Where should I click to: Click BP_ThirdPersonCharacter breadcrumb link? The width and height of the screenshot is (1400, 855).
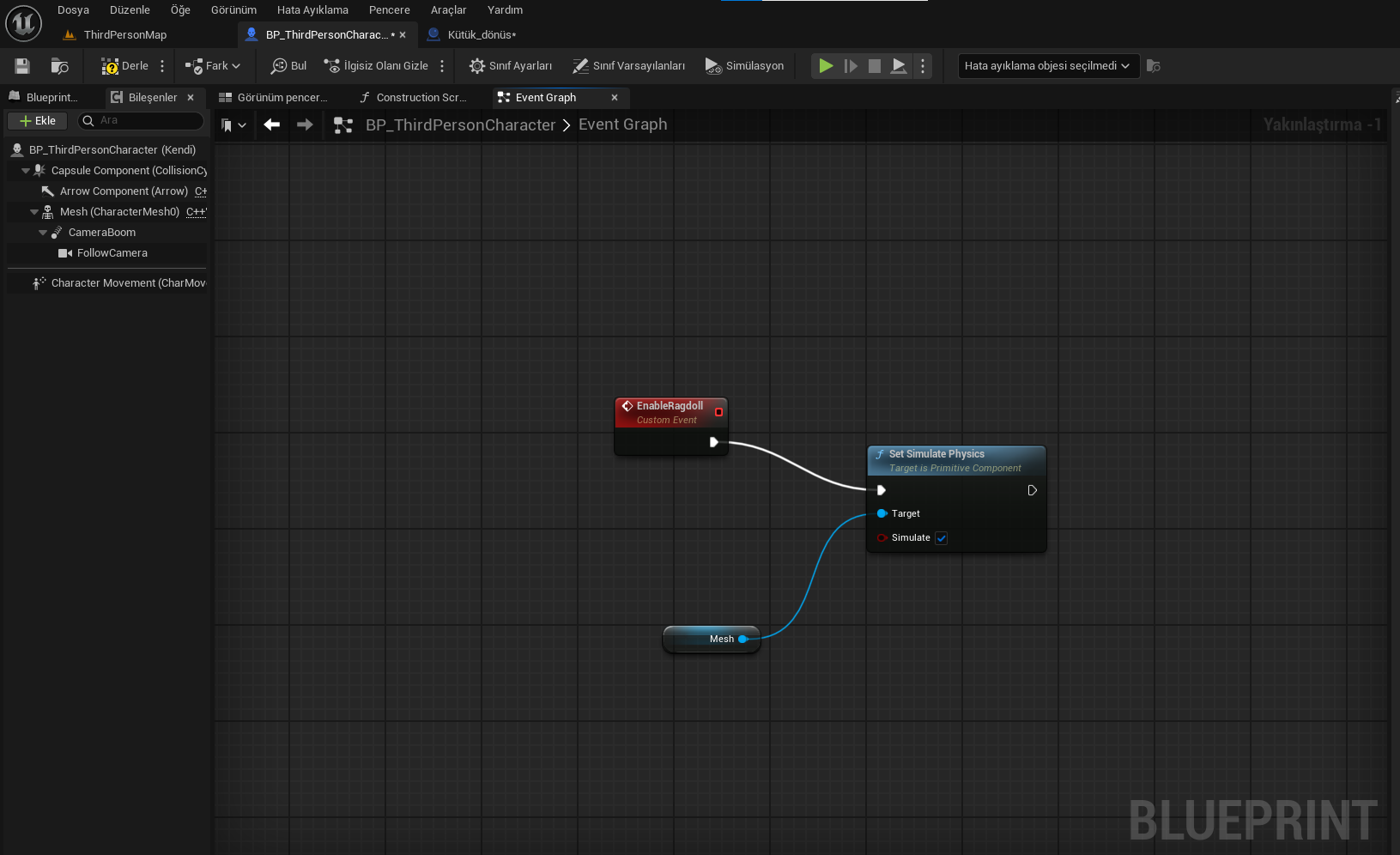(461, 125)
